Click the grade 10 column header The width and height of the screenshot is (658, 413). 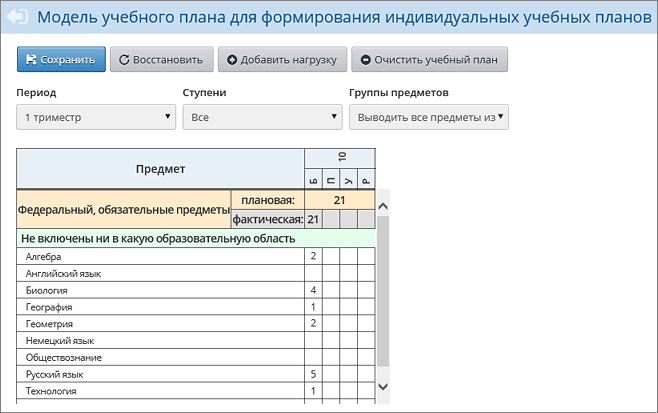tap(340, 158)
